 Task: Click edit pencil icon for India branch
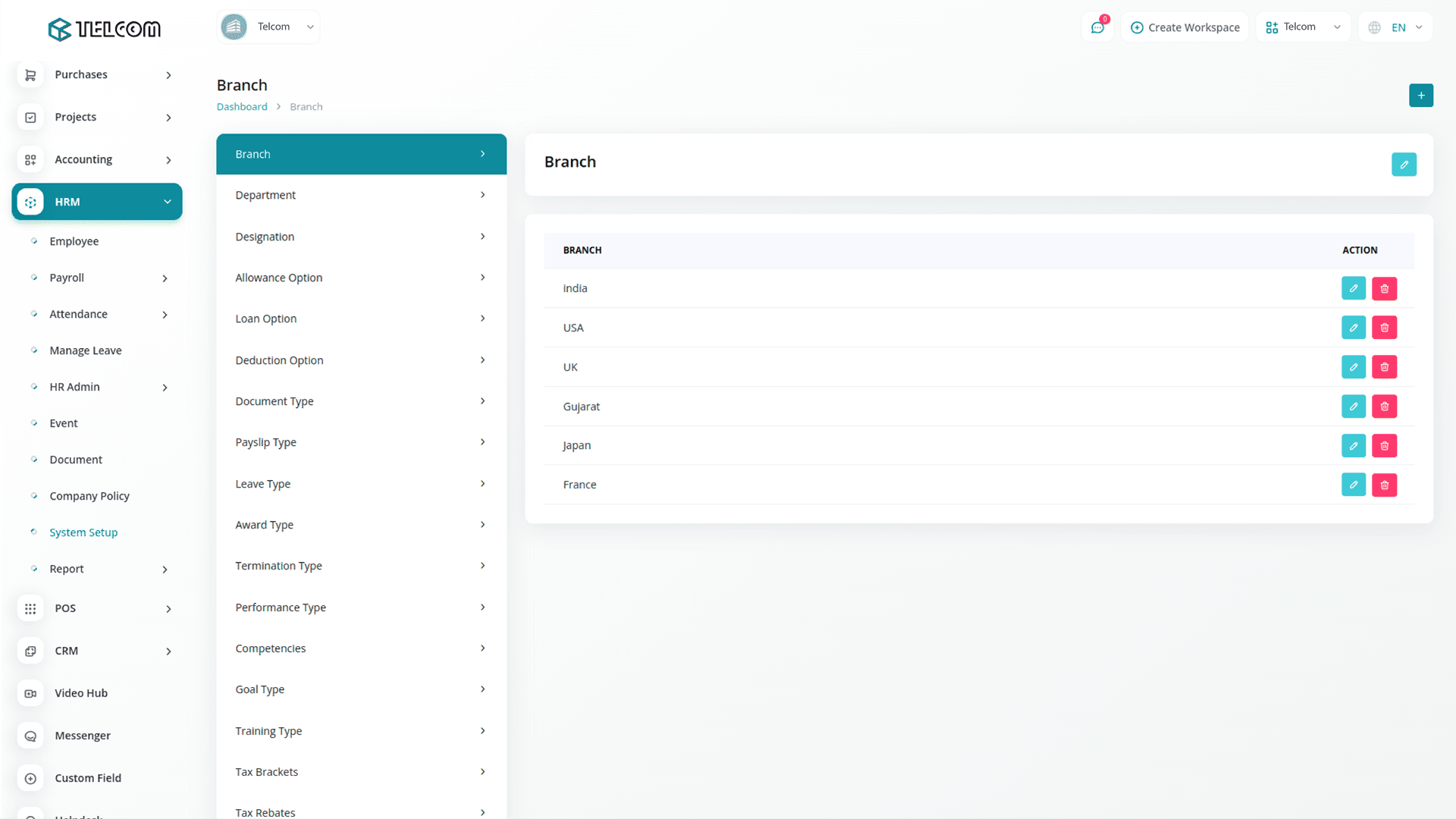(x=1353, y=288)
